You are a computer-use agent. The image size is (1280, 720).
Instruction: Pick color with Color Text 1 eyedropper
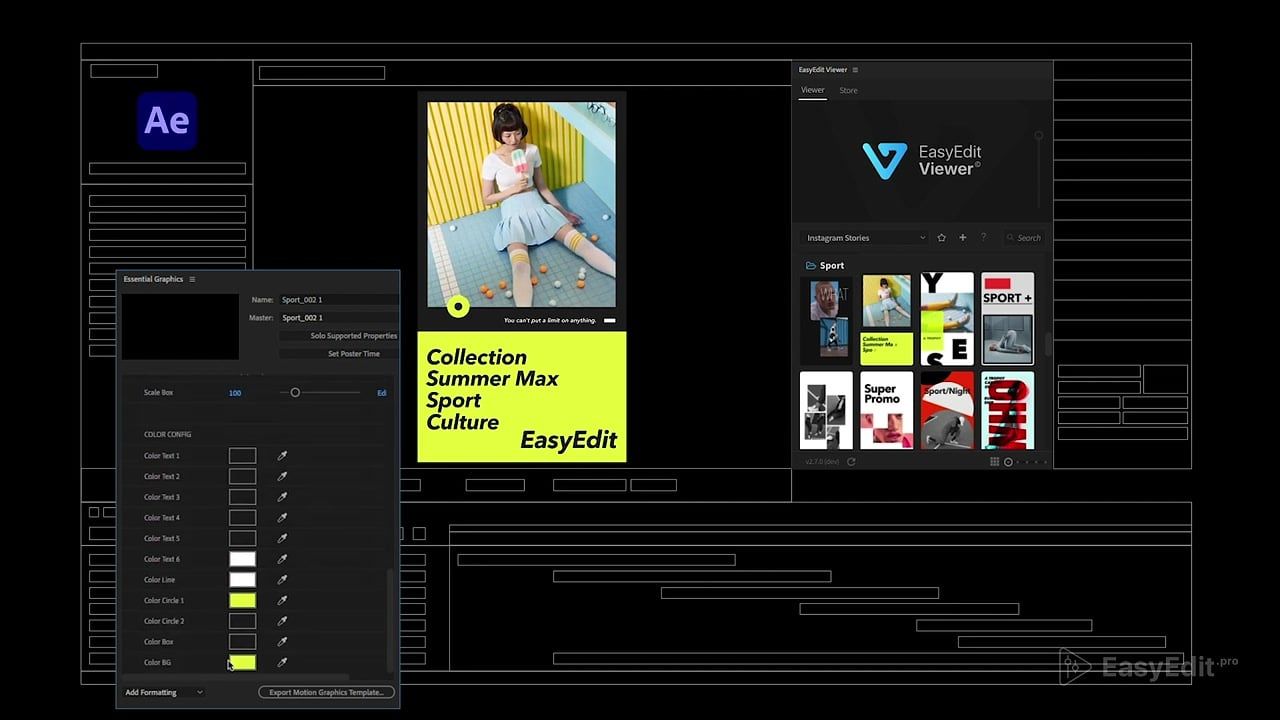click(x=282, y=456)
